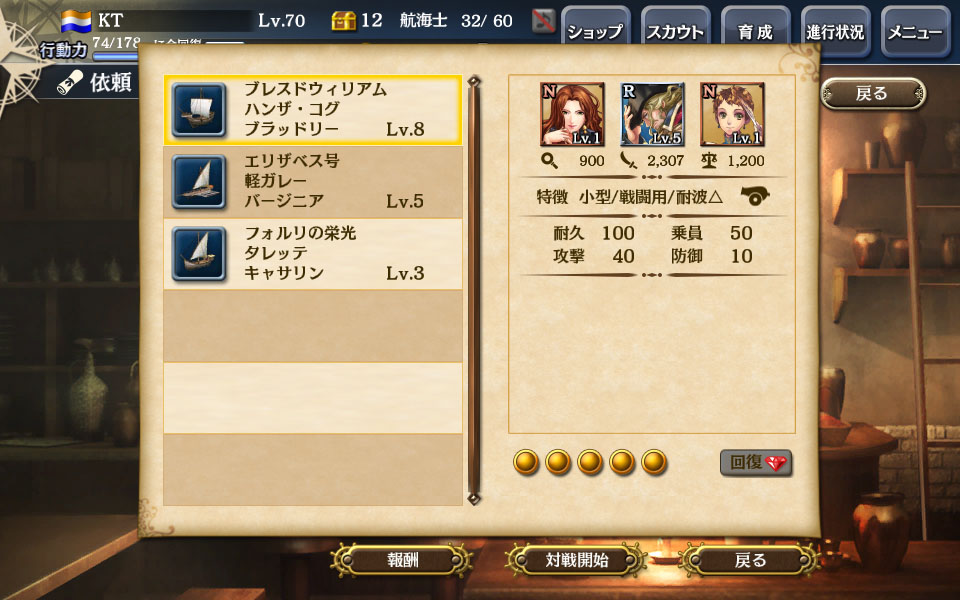This screenshot has height=600, width=960.
Task: Click the red-haired woman crew portrait
Action: pyautogui.click(x=572, y=114)
